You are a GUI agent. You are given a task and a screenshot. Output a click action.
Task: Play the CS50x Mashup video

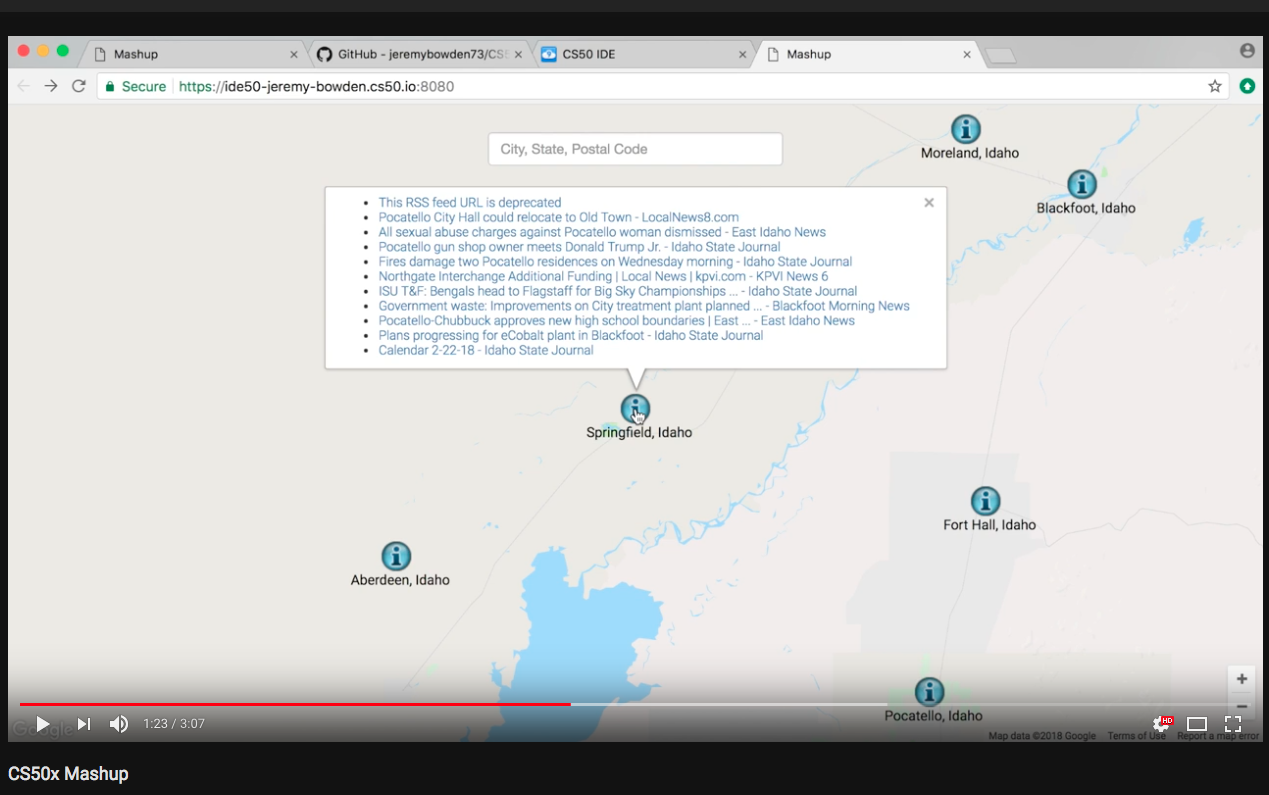pyautogui.click(x=42, y=723)
